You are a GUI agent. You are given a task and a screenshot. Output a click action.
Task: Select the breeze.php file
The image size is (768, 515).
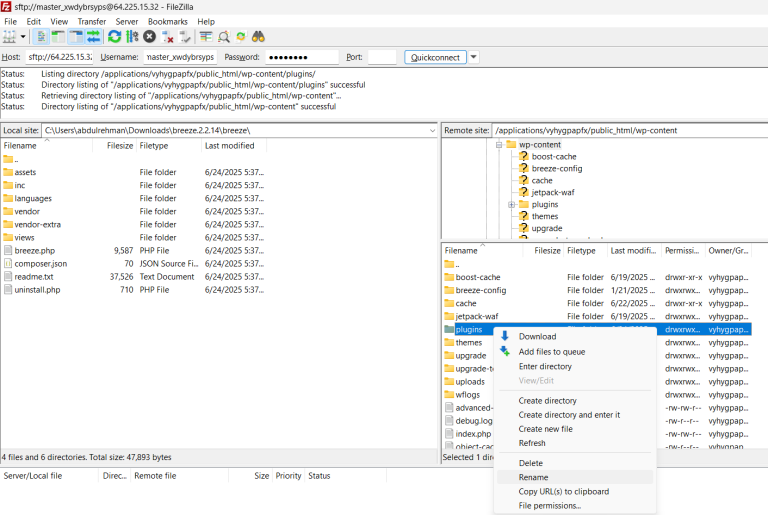[34, 250]
